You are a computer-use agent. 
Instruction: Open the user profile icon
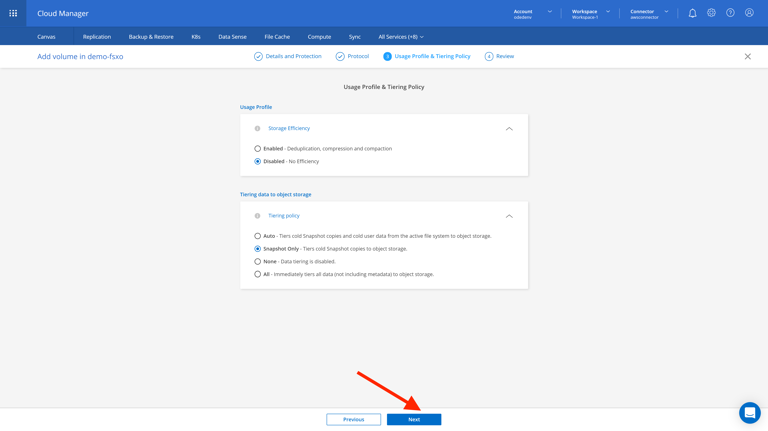tap(749, 13)
